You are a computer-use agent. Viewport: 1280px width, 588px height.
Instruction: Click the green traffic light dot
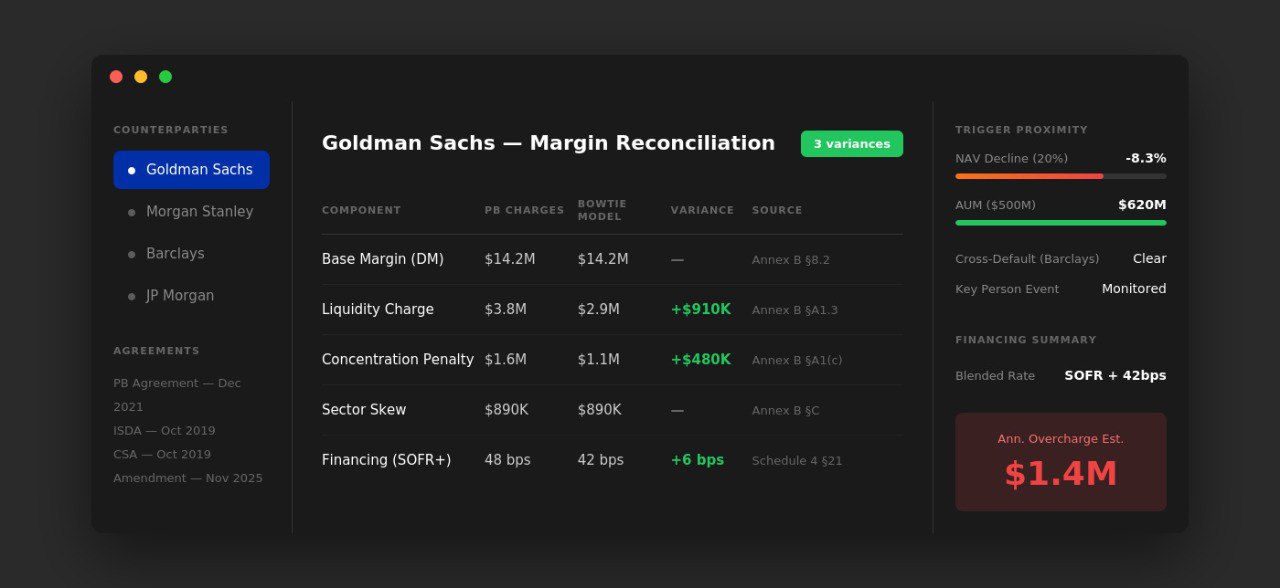(x=164, y=75)
